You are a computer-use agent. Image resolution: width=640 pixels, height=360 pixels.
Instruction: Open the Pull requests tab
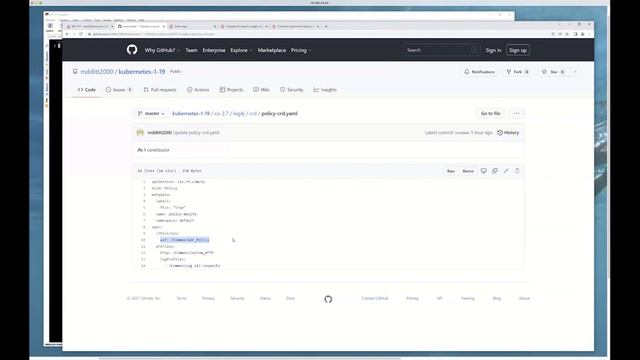click(x=160, y=90)
